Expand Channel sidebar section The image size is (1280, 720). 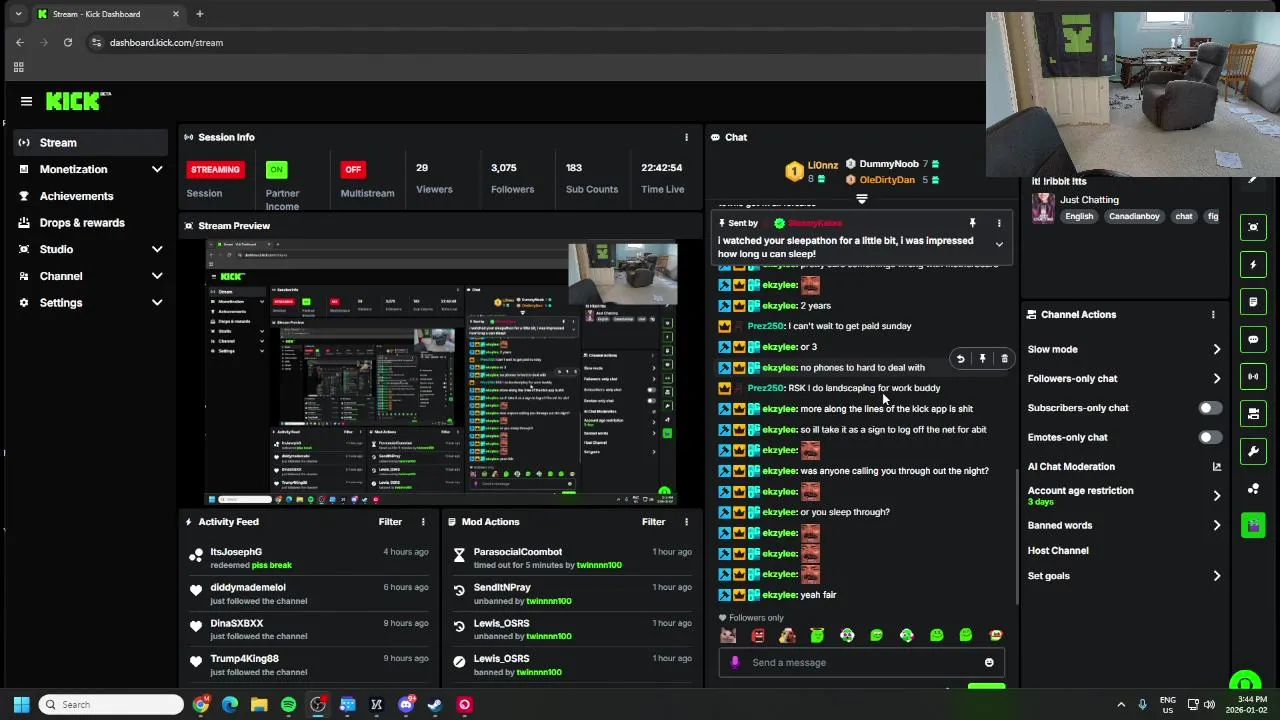(x=156, y=276)
